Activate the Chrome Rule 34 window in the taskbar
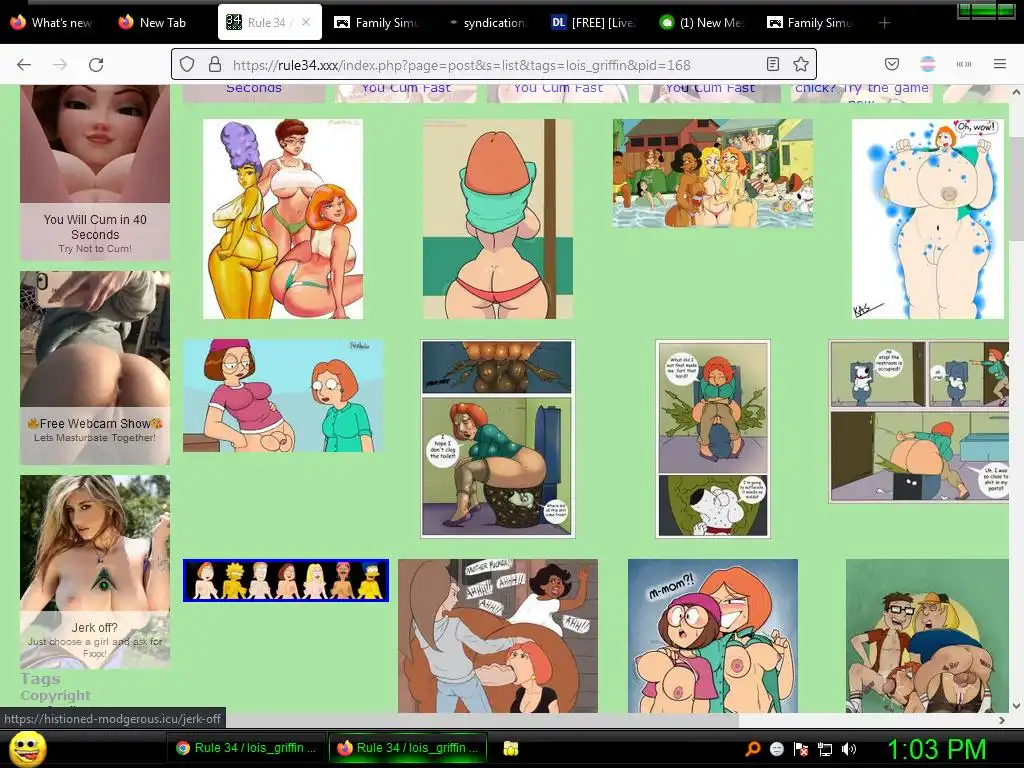This screenshot has height=768, width=1024. (x=246, y=748)
